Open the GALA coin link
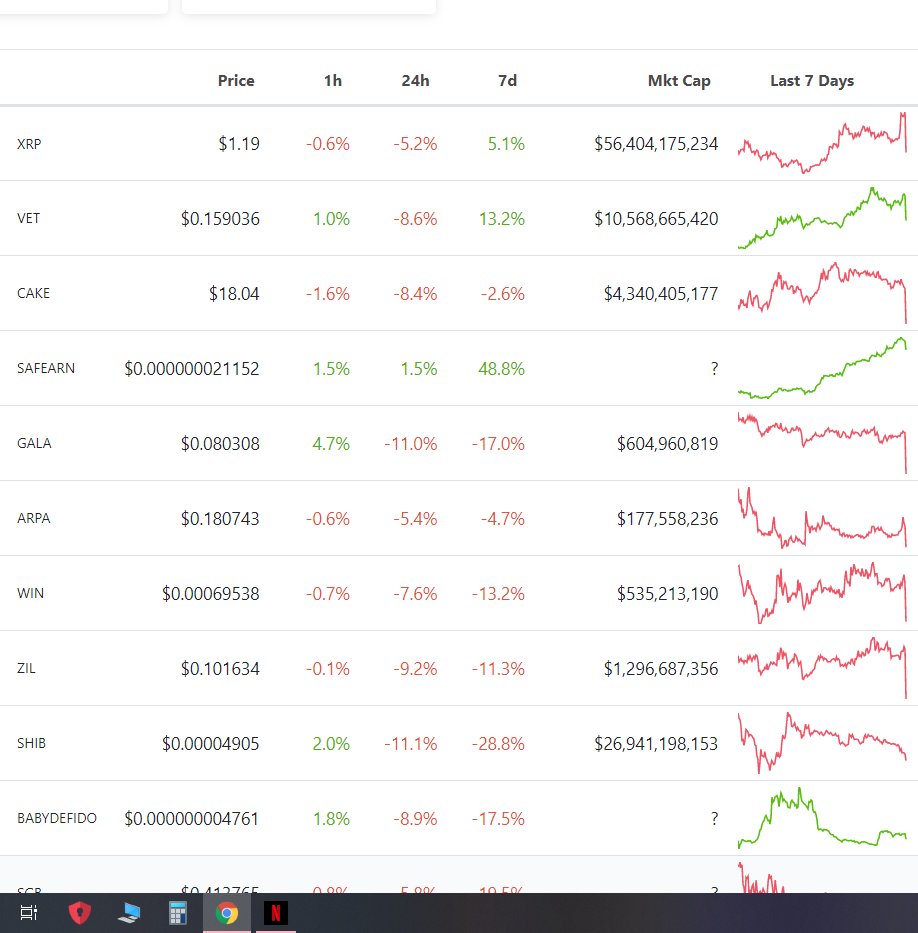Screen dimensions: 918x933 (34, 443)
